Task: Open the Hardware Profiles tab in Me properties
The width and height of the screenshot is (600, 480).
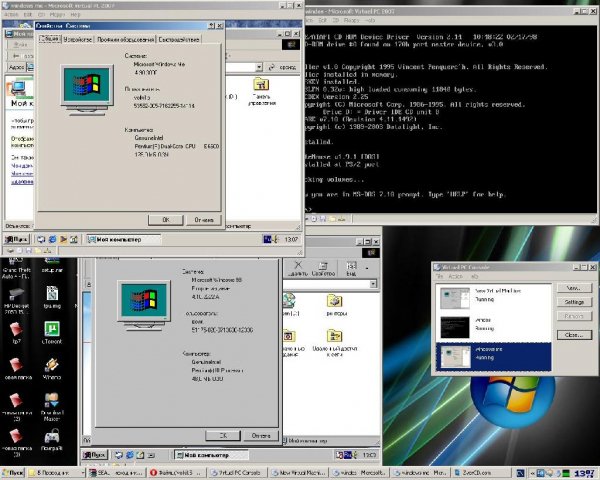Action: [125, 39]
